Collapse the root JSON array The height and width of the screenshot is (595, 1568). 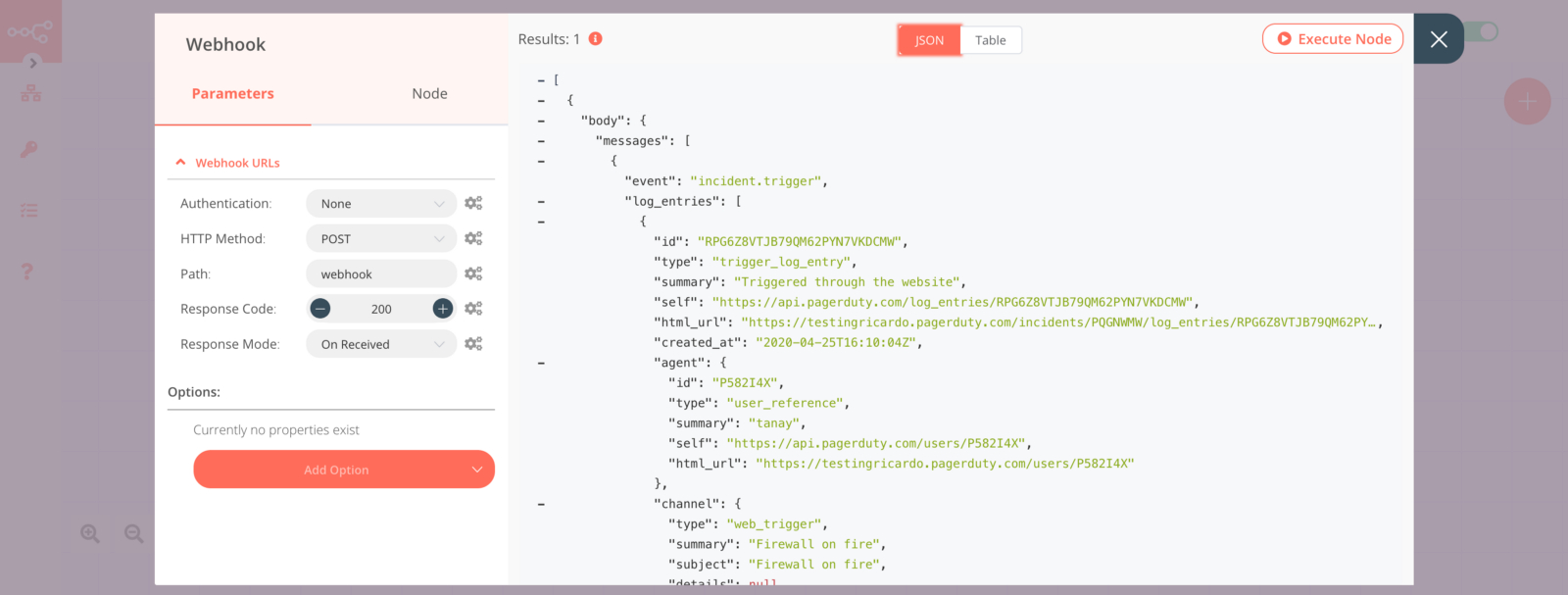coord(541,80)
